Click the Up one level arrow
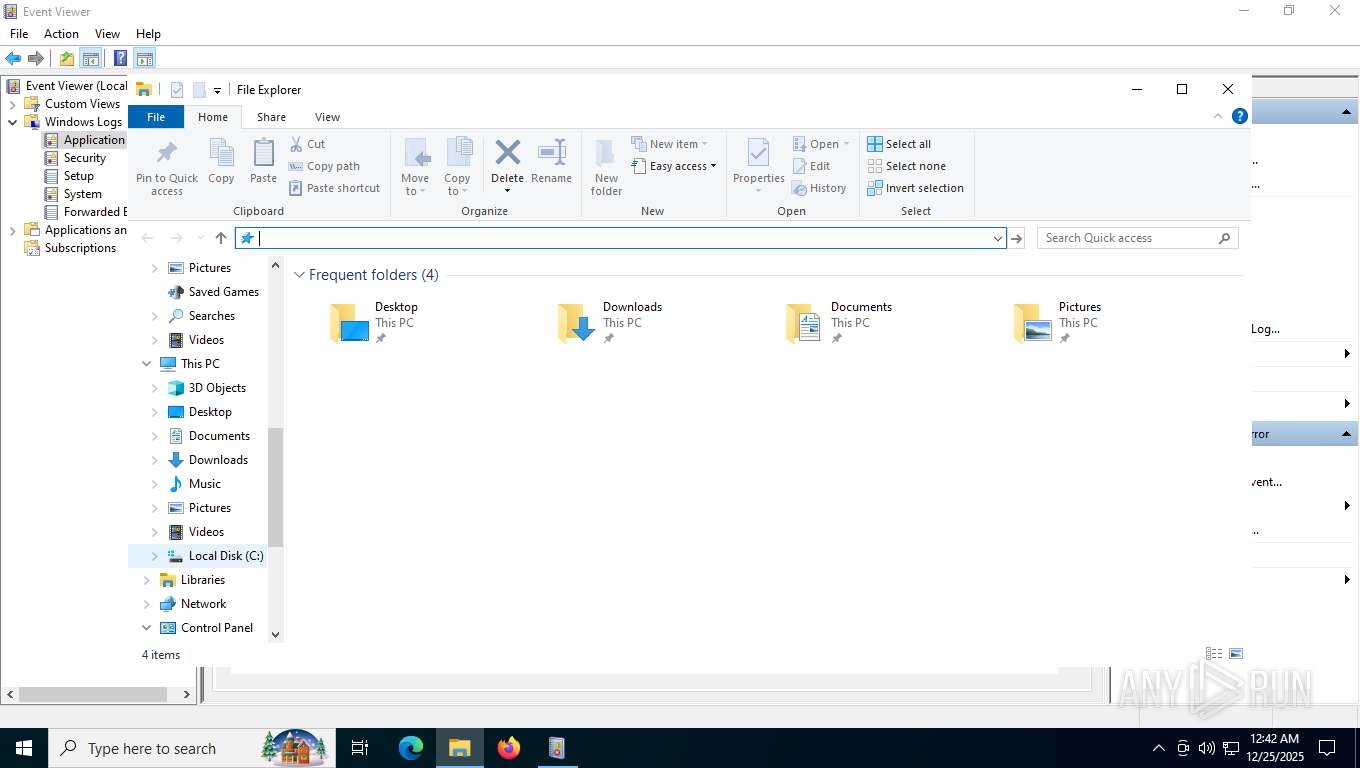This screenshot has width=1360, height=768. click(221, 238)
